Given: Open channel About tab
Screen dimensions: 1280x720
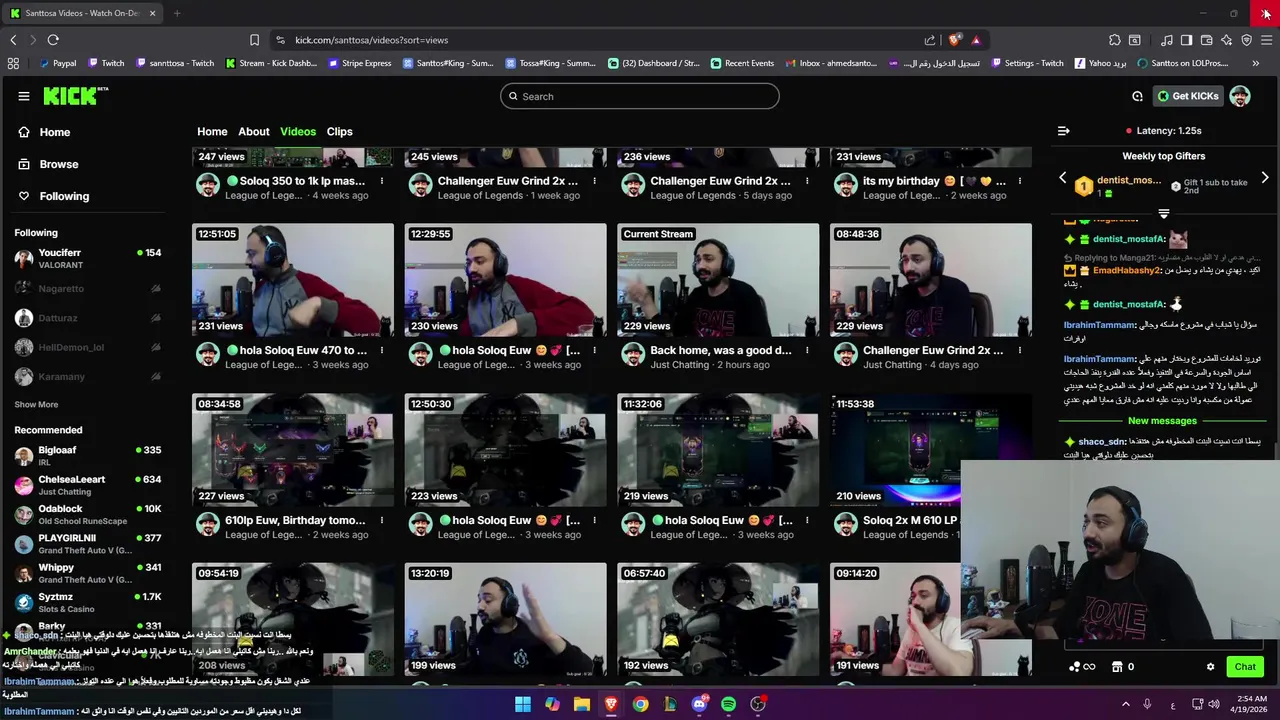Looking at the screenshot, I should coord(254,131).
